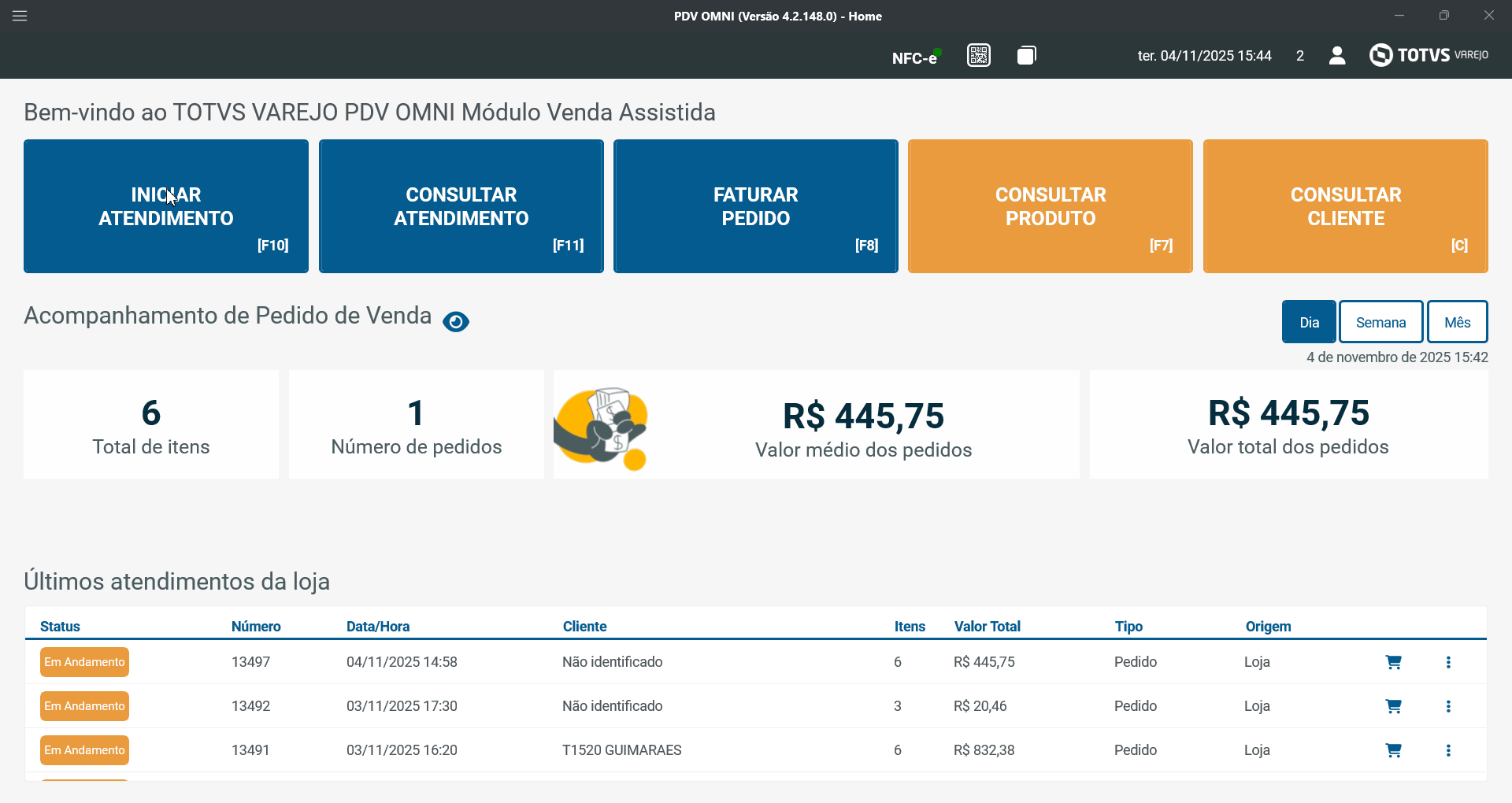
Task: Open the hamburger menu
Action: click(20, 16)
